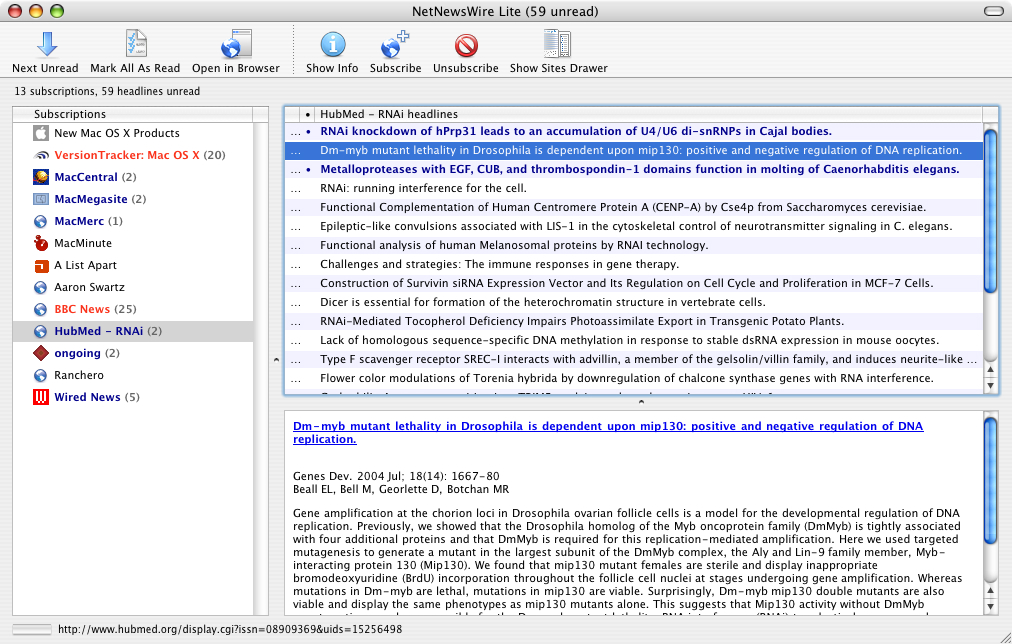Image resolution: width=1012 pixels, height=644 pixels.
Task: Click the Show Info icon
Action: [333, 45]
